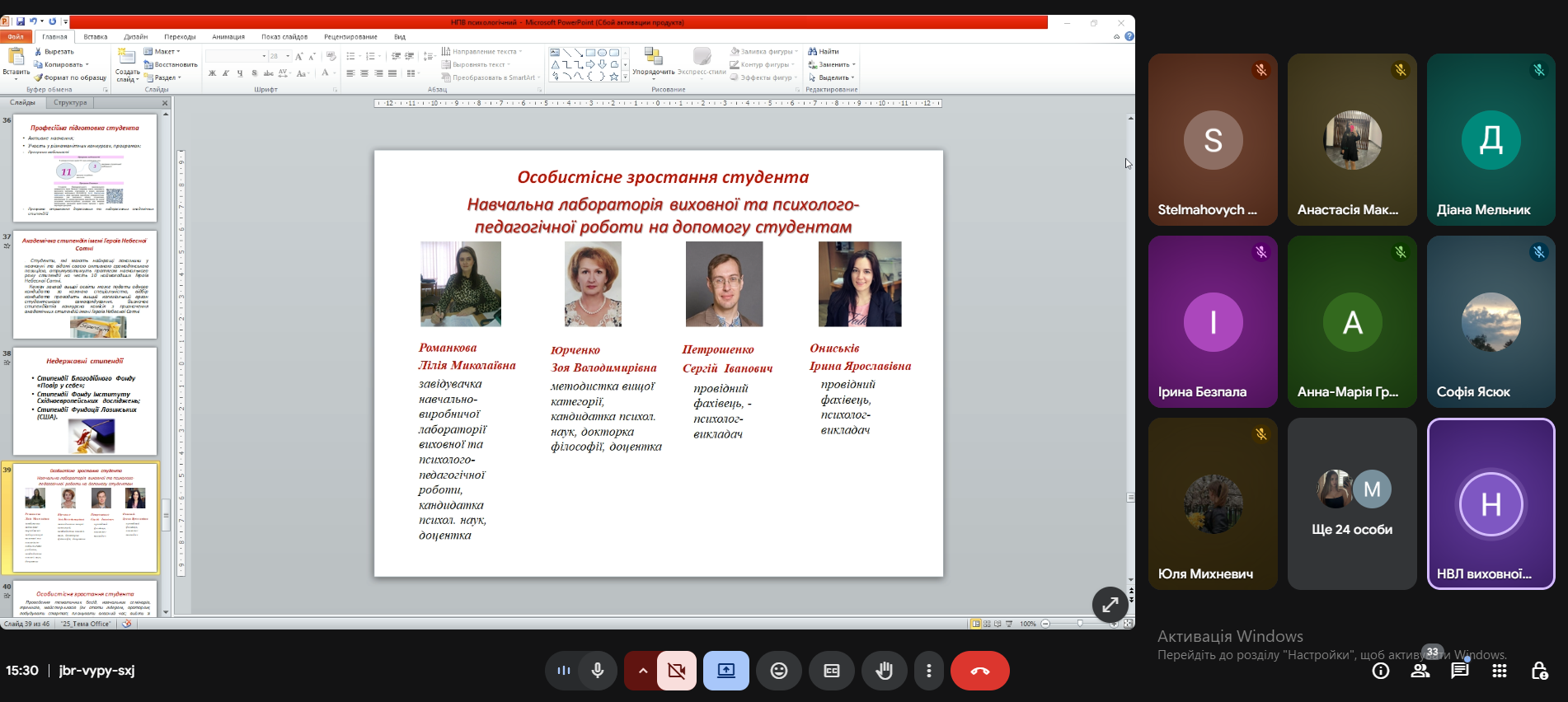Toggle the microphone in the call bar
The width and height of the screenshot is (1568, 702).
[x=598, y=671]
